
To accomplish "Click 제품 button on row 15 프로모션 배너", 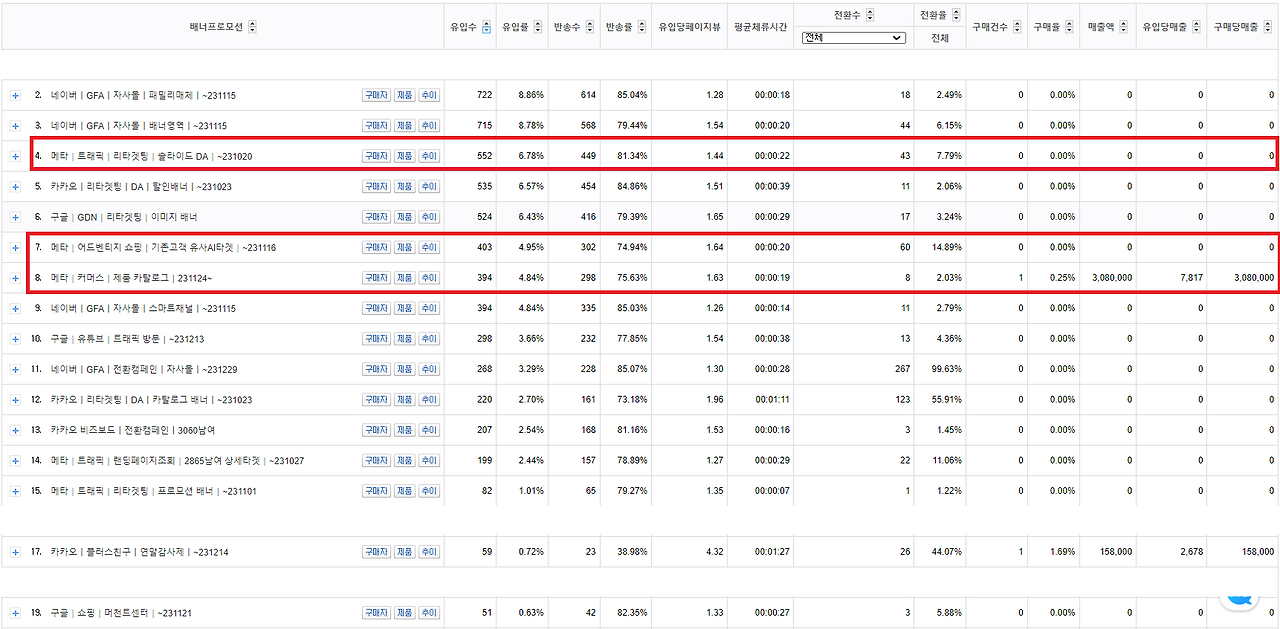I will click(404, 491).
